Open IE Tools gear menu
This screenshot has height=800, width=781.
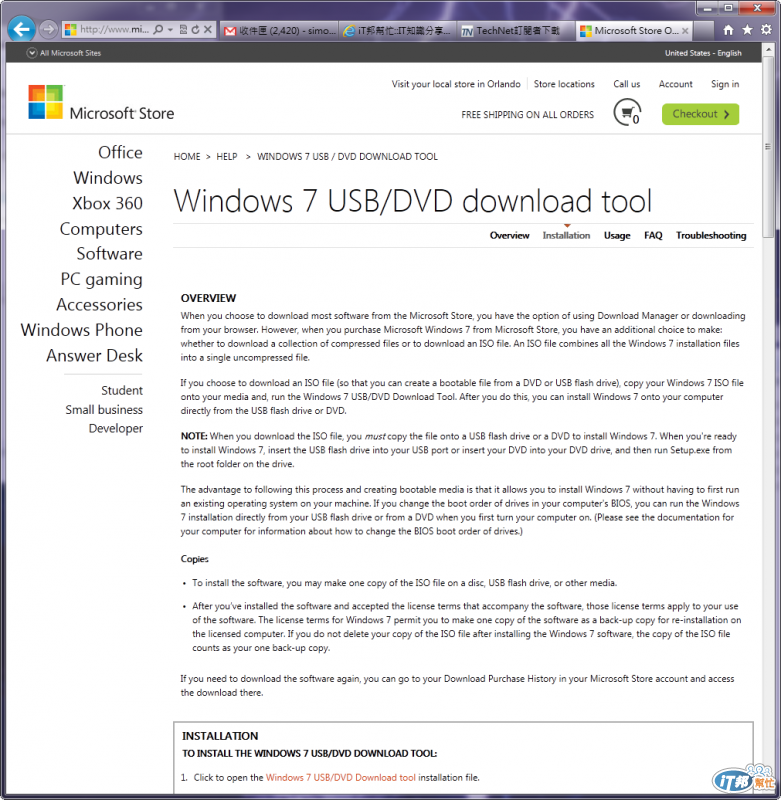point(766,30)
